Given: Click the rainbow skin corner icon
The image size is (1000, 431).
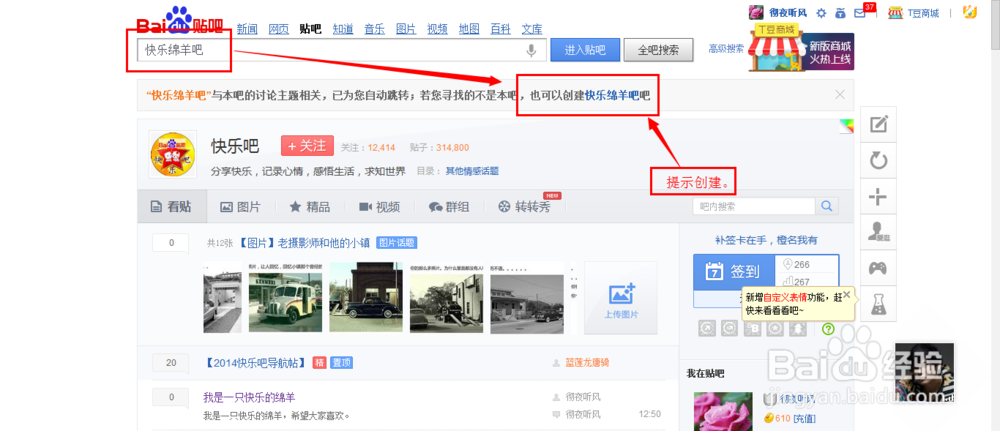Looking at the screenshot, I should tap(847, 126).
